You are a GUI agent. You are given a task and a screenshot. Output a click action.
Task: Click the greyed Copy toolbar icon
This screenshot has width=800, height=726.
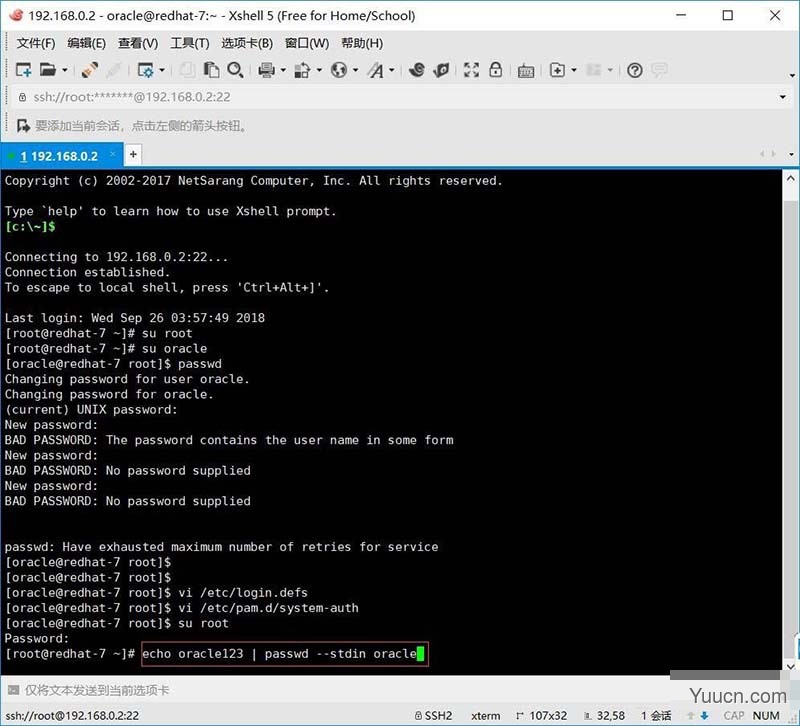(187, 70)
